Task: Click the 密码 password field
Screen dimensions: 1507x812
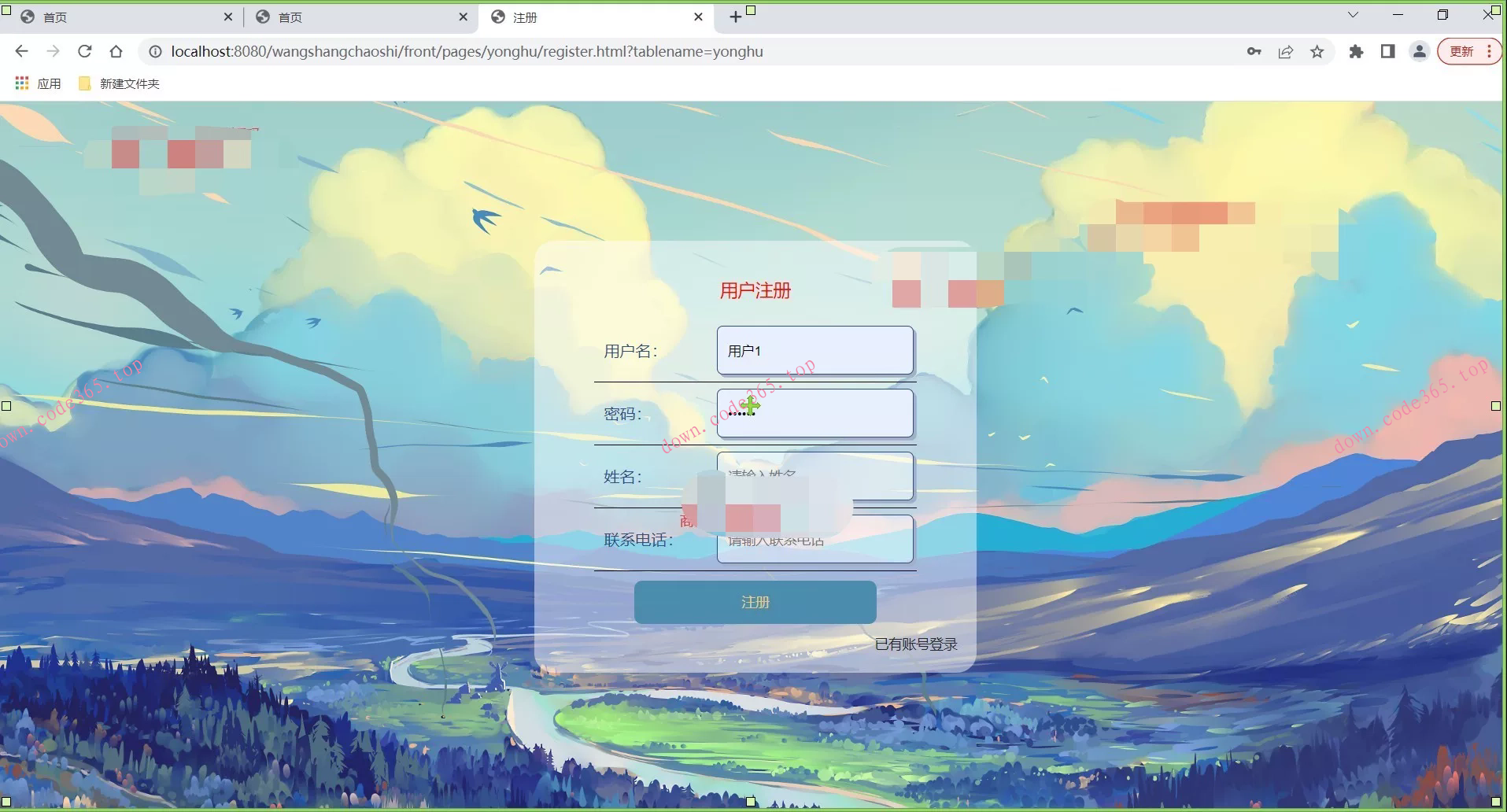Action: click(x=815, y=414)
